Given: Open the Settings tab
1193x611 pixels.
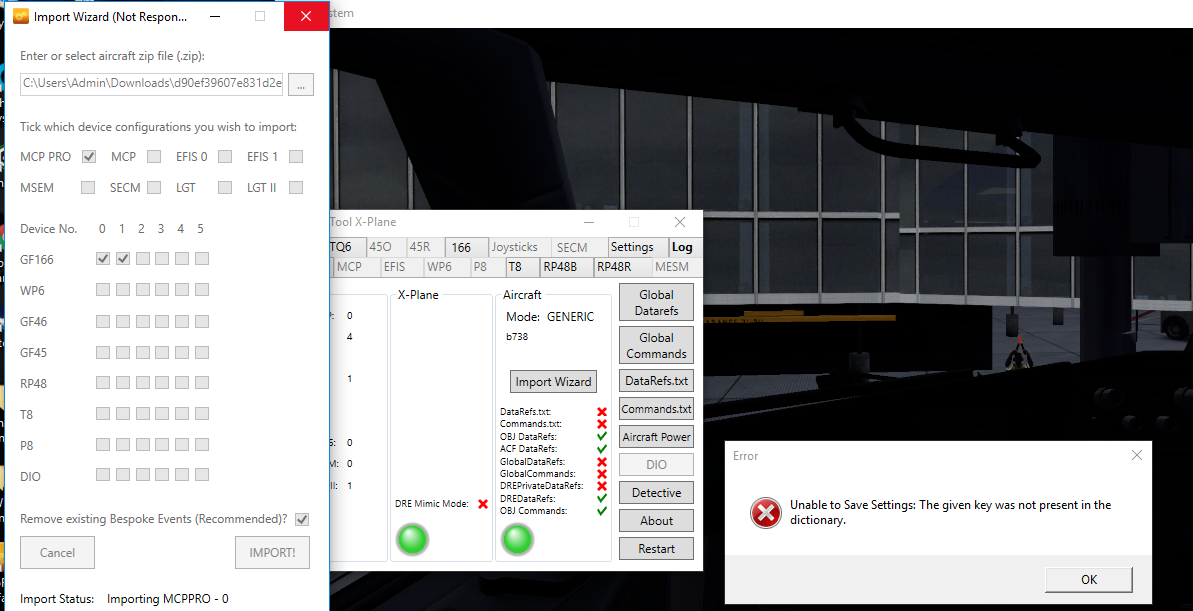Looking at the screenshot, I should [632, 247].
